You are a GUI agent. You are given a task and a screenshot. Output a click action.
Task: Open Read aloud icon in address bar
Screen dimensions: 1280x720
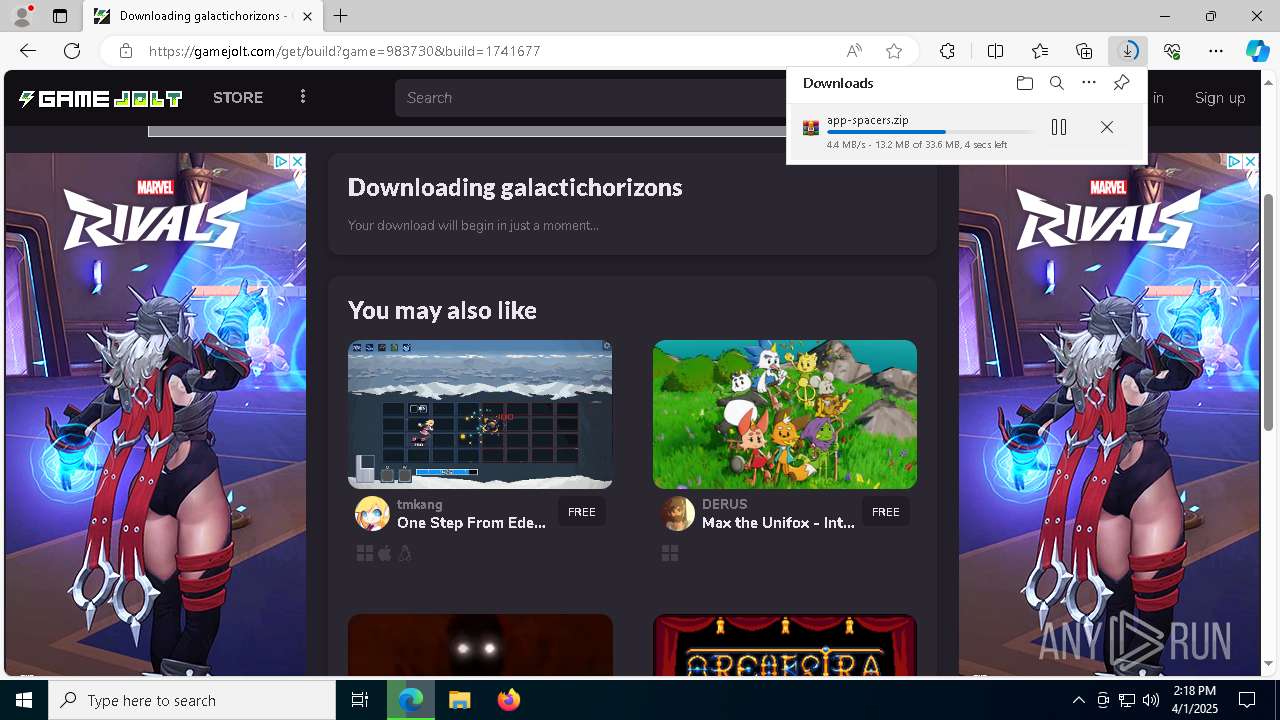point(854,51)
